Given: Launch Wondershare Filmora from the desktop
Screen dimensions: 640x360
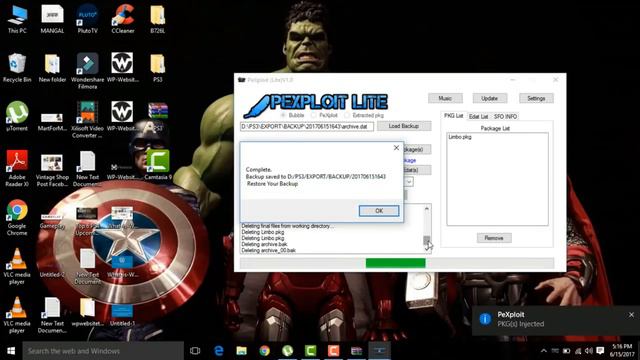Looking at the screenshot, I should pyautogui.click(x=87, y=71).
